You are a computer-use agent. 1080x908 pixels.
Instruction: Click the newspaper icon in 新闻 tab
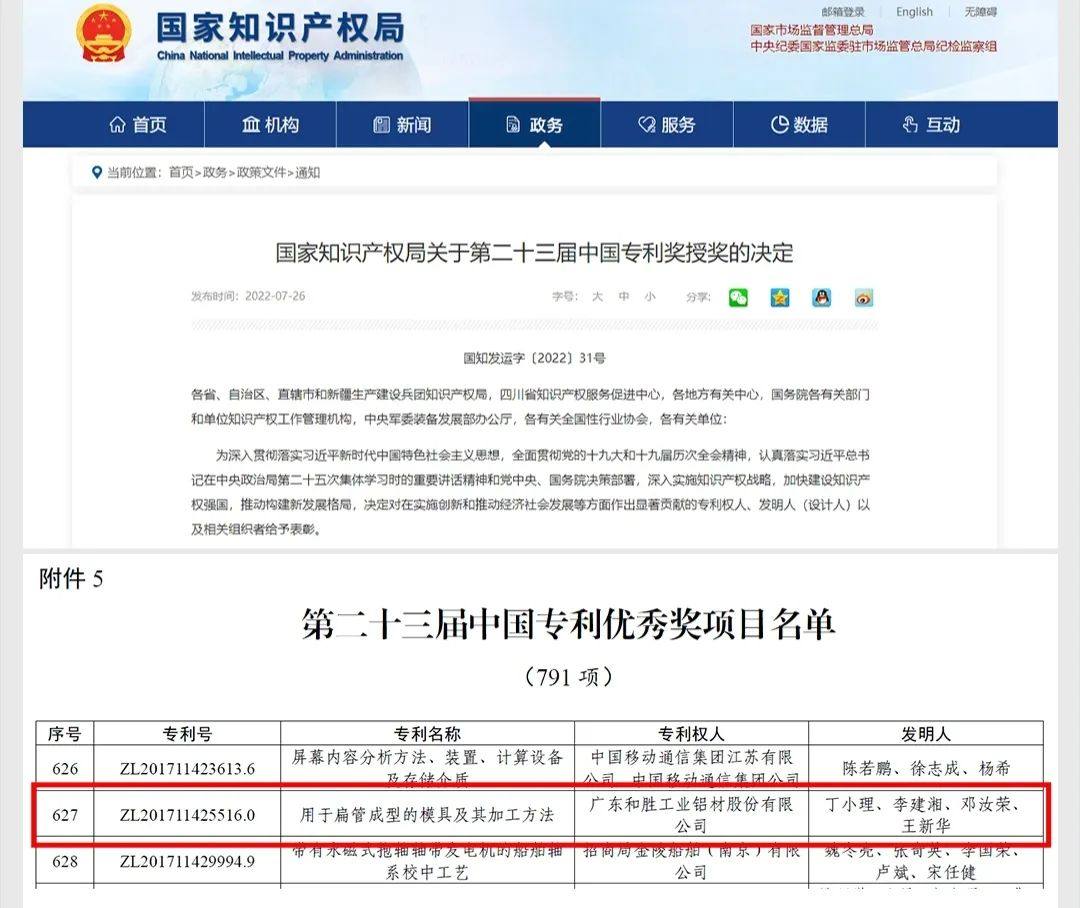click(x=381, y=125)
